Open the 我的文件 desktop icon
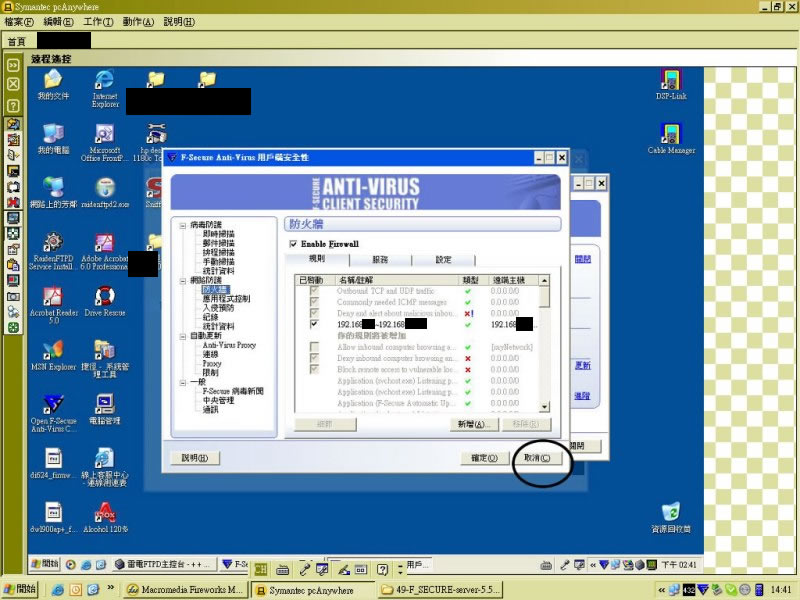Screen dimensions: 800x600 [53, 85]
